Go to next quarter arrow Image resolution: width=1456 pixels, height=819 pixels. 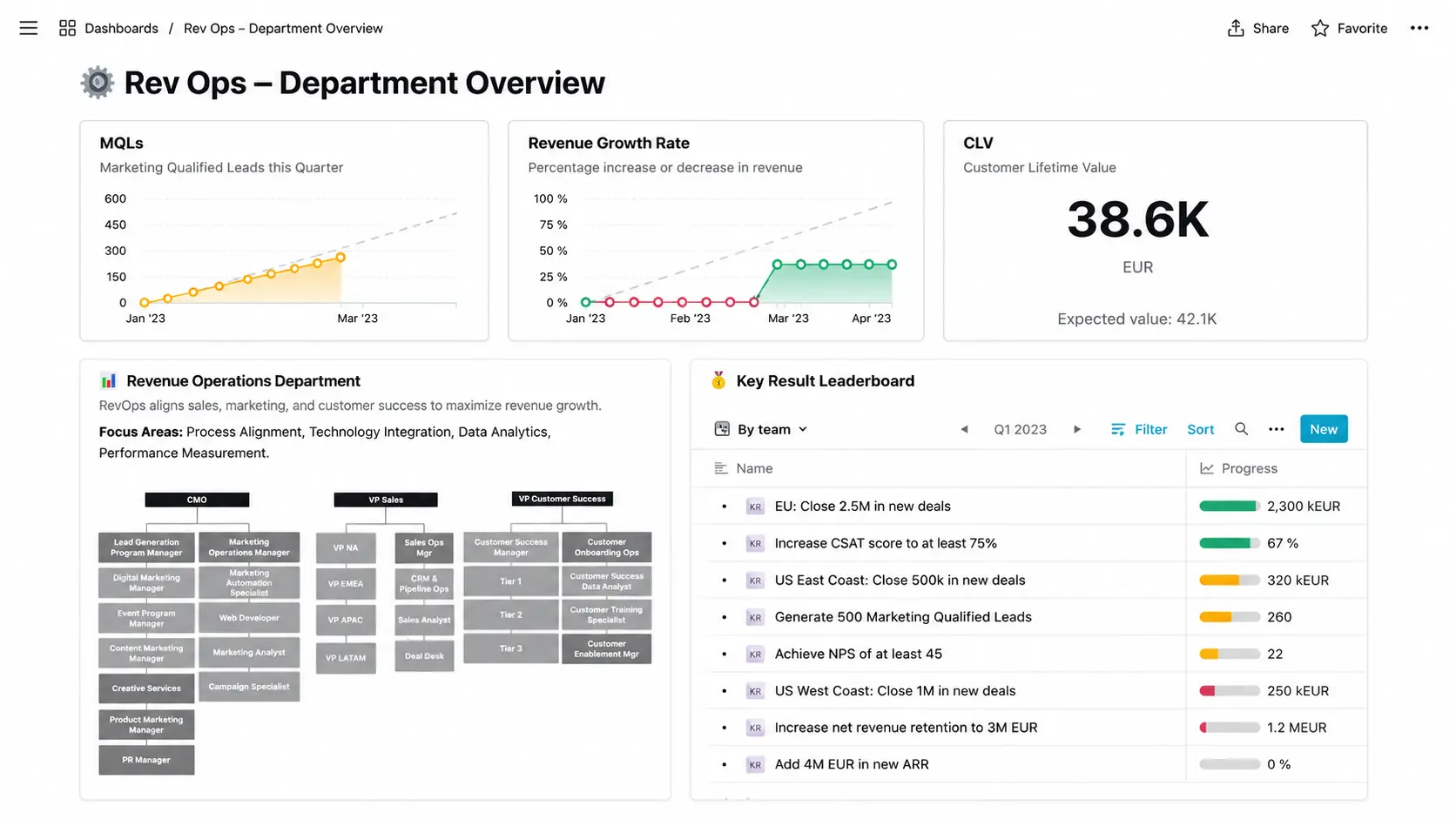[1077, 429]
